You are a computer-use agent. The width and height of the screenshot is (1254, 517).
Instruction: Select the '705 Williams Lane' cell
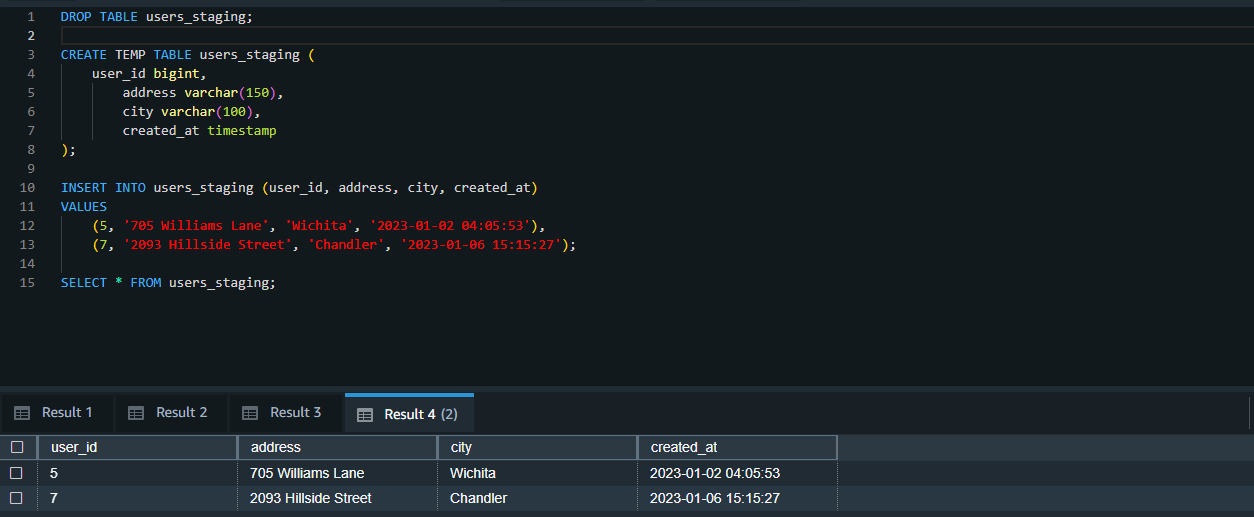pos(307,473)
